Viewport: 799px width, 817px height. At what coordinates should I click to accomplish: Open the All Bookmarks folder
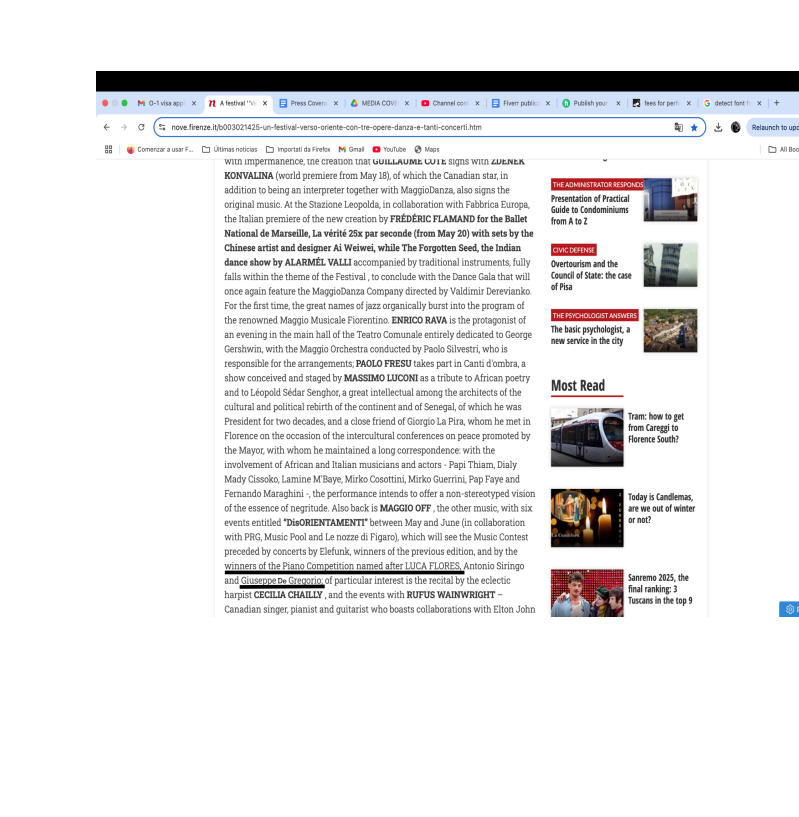(783, 150)
